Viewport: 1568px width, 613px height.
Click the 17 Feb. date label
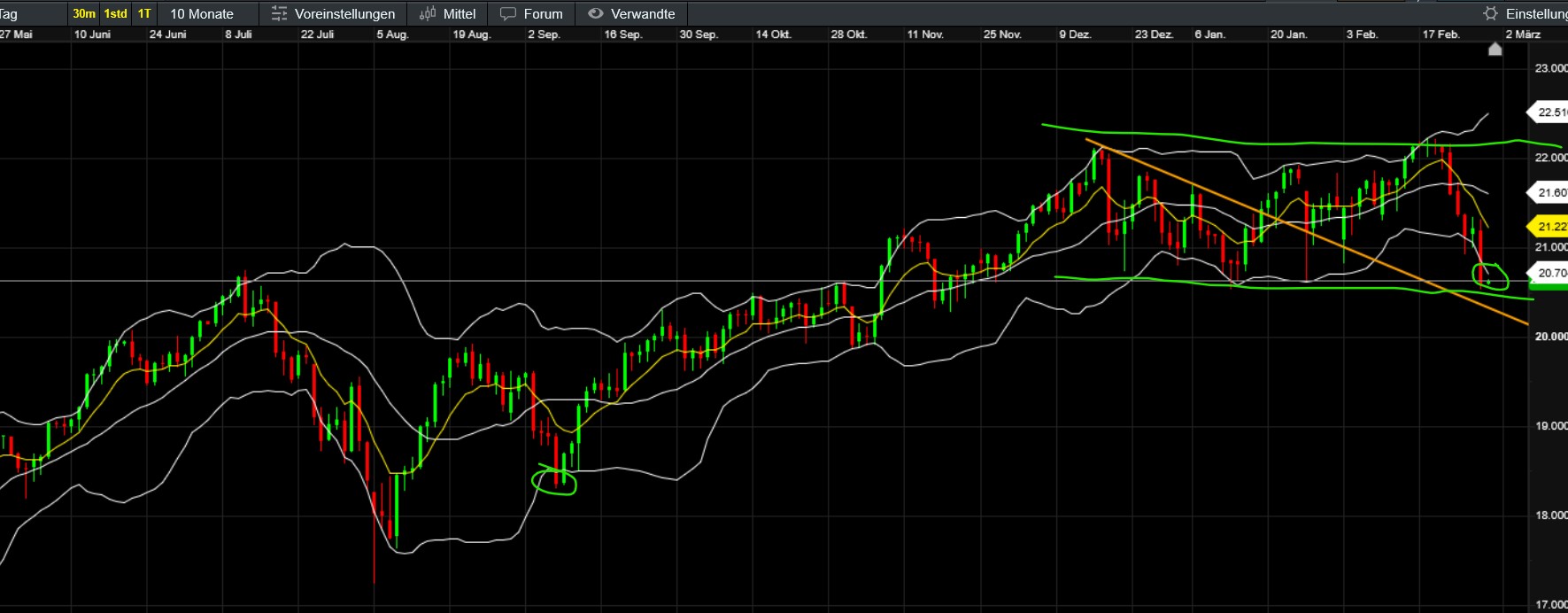(x=1441, y=35)
